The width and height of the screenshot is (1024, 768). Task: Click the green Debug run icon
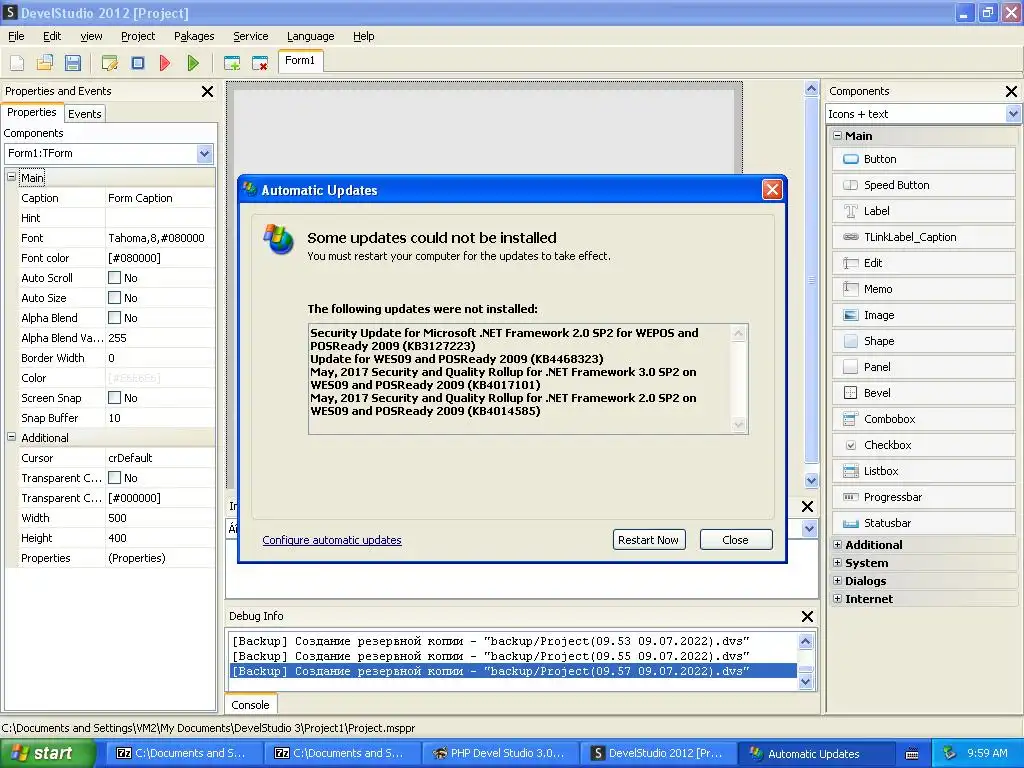[193, 63]
